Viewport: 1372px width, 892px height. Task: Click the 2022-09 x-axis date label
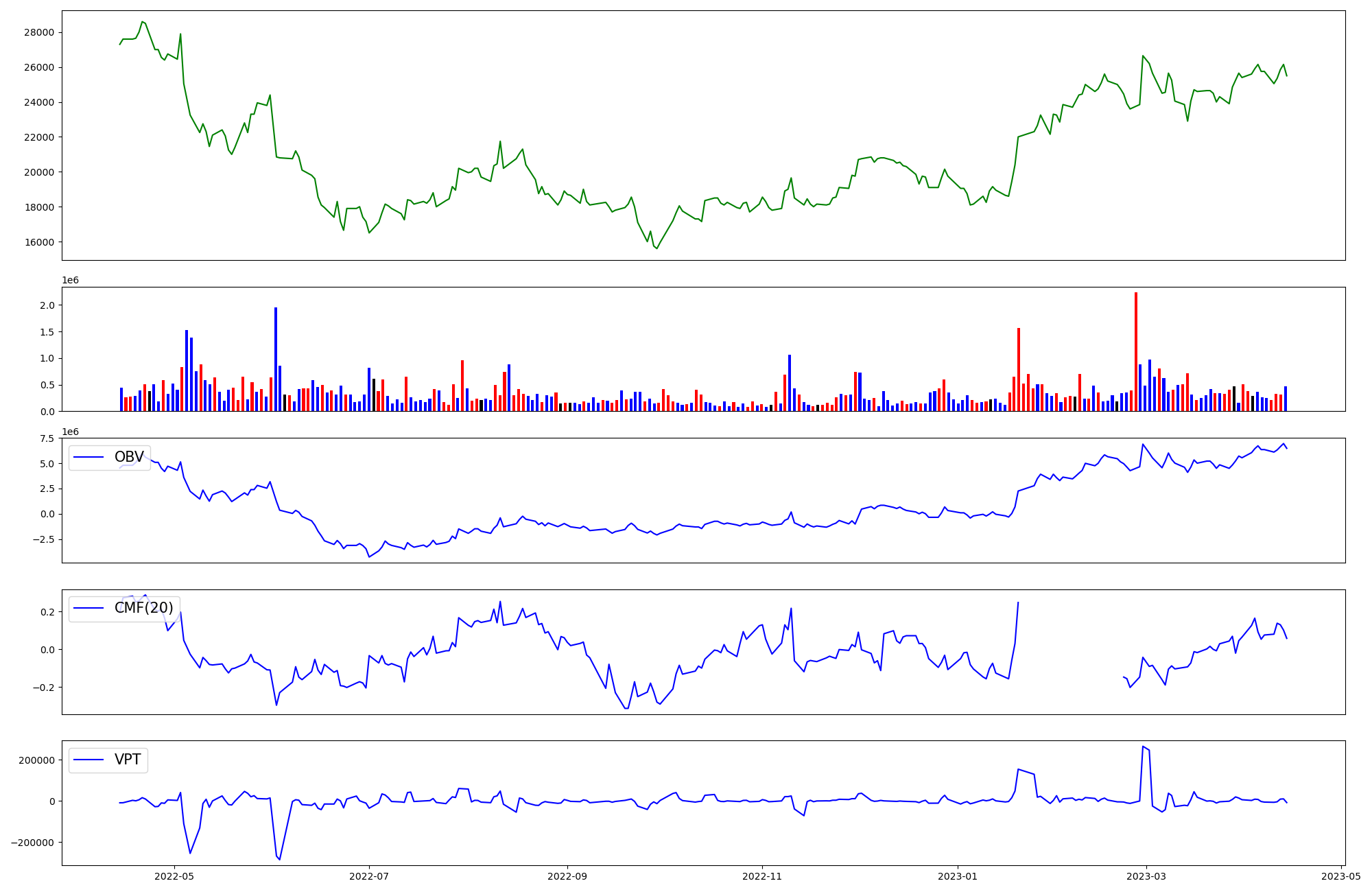pyautogui.click(x=567, y=876)
